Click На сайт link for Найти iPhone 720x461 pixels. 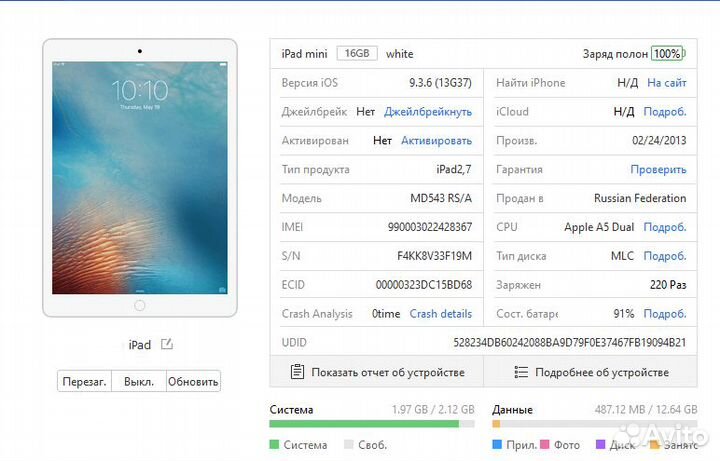point(667,83)
